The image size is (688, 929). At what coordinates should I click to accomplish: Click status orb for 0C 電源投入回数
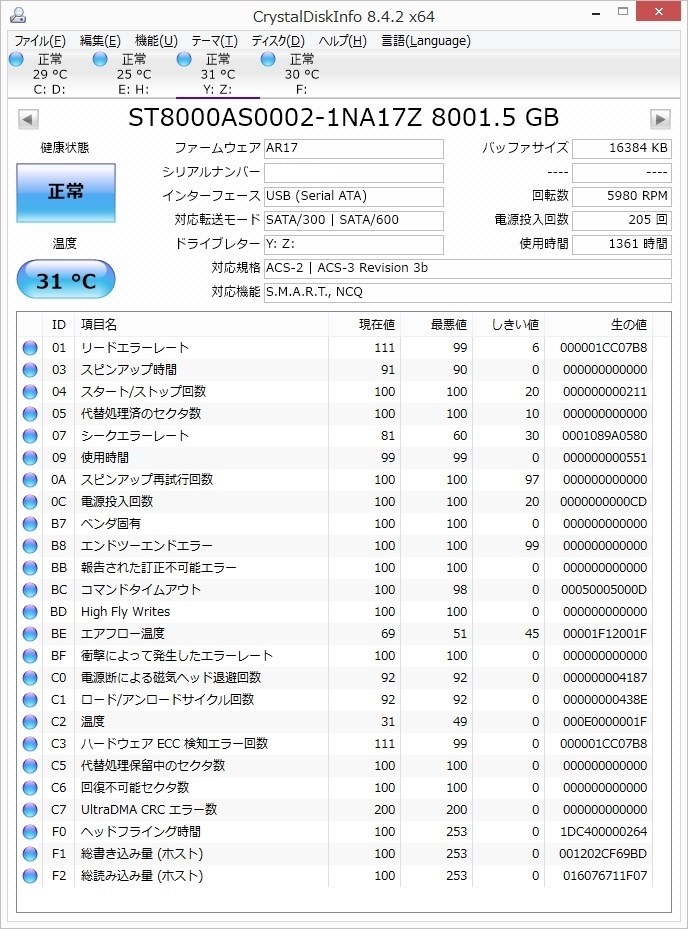(30, 502)
